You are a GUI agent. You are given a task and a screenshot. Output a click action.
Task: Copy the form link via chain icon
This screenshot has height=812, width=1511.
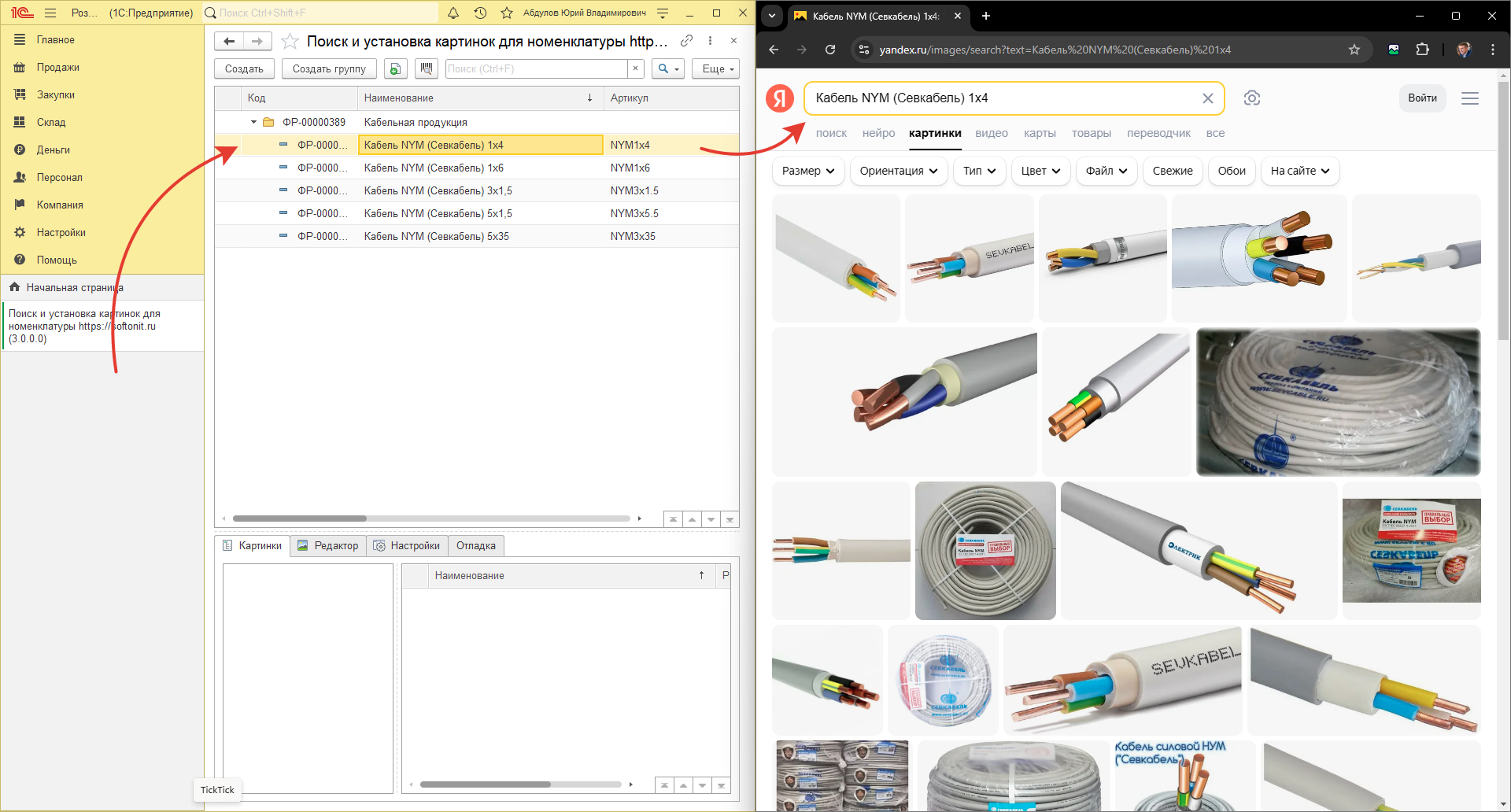pos(686,41)
